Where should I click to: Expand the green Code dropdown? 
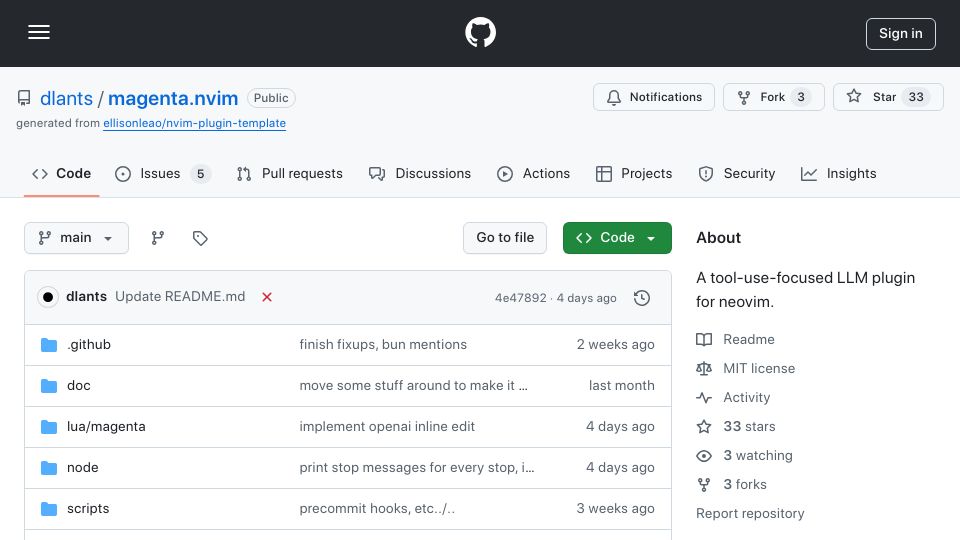(617, 238)
